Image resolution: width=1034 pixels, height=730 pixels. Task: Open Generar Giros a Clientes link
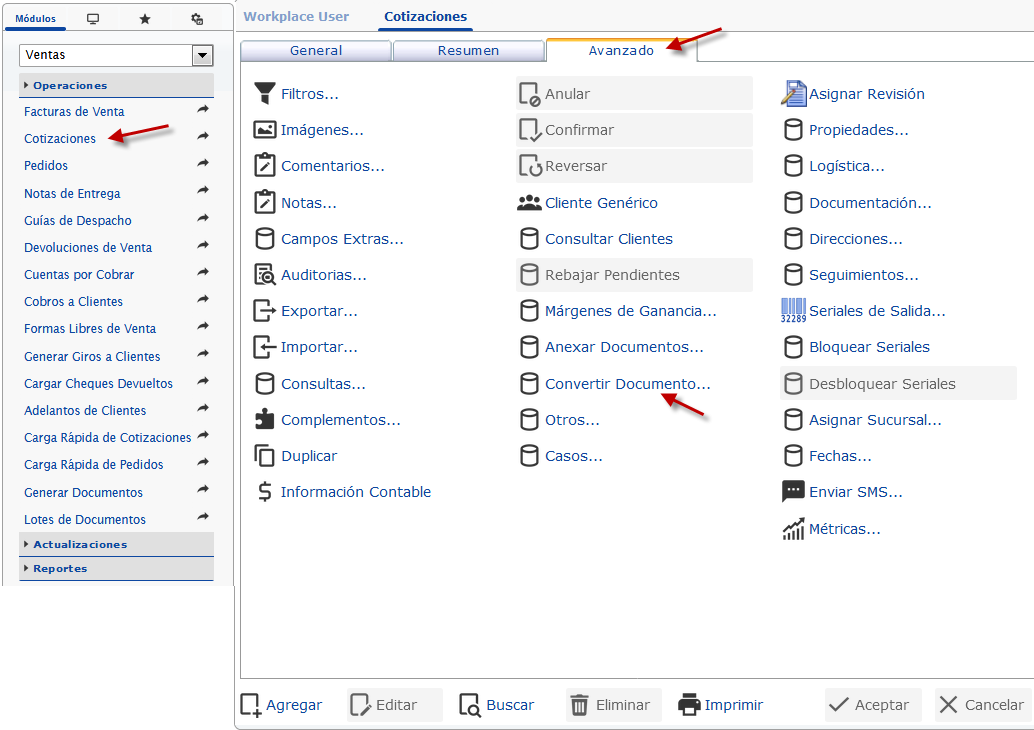(x=92, y=356)
